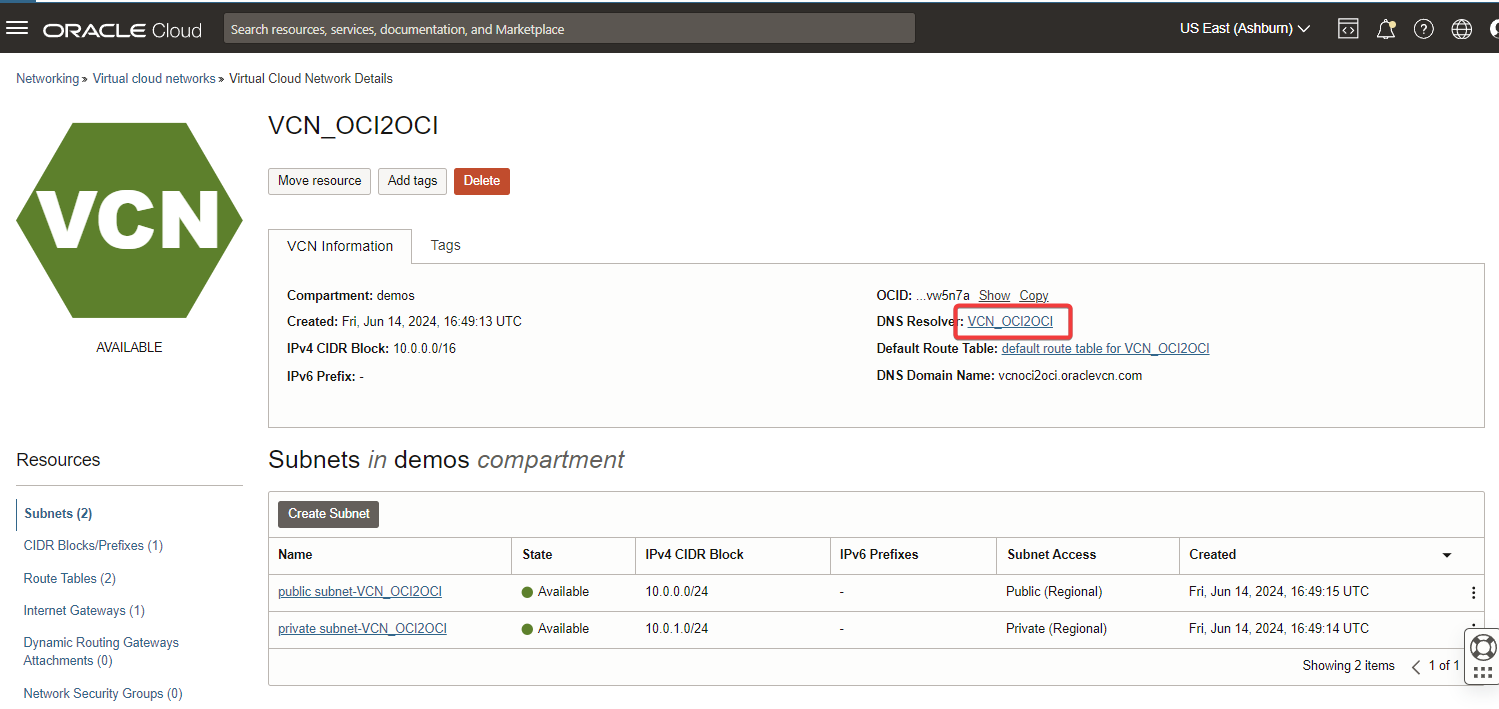1499x709 pixels.
Task: Open Dynamic Routing Gateways Attachments (0)
Action: coord(101,652)
